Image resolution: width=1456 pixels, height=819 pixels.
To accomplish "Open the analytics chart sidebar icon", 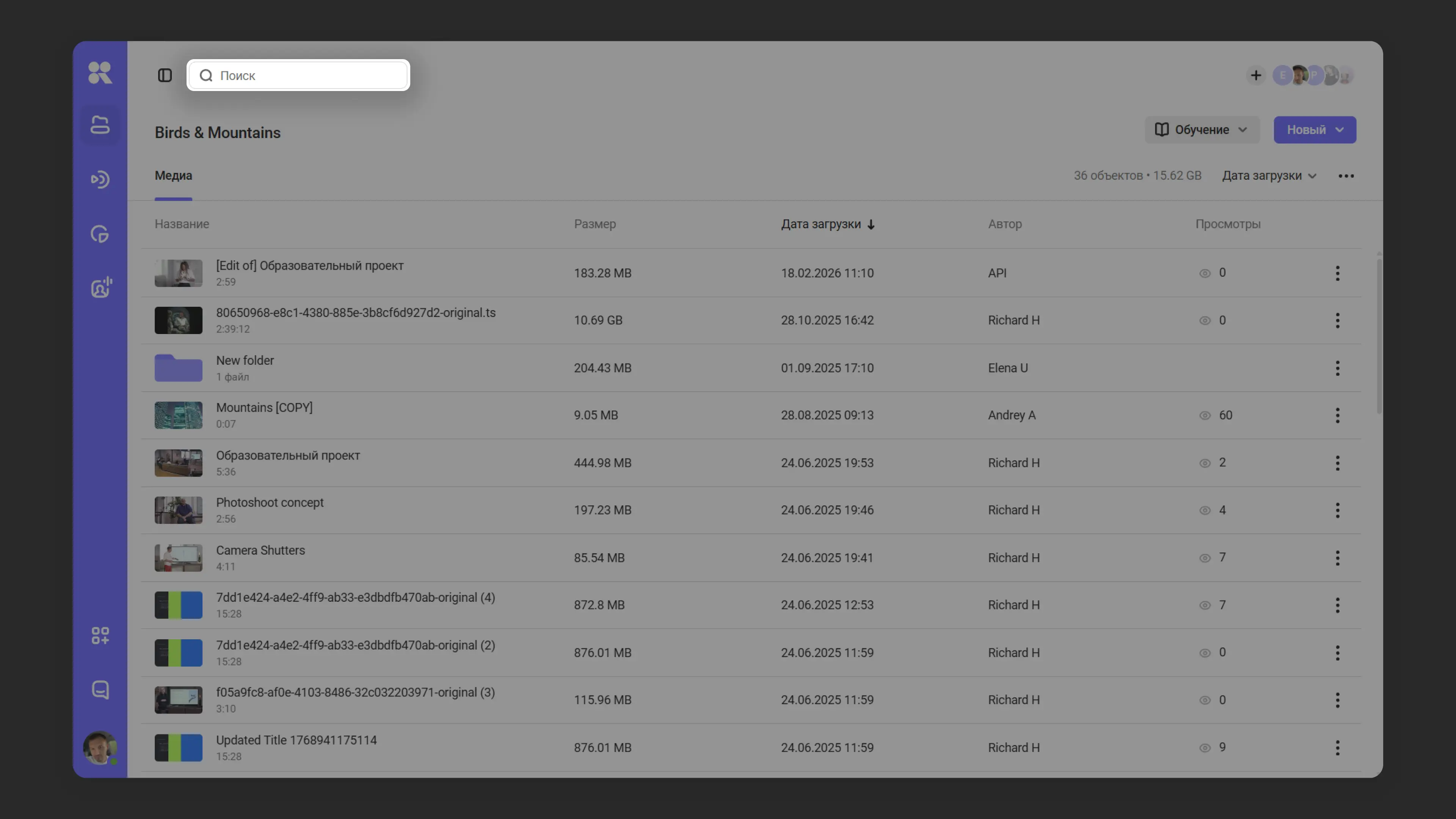I will 100,234.
